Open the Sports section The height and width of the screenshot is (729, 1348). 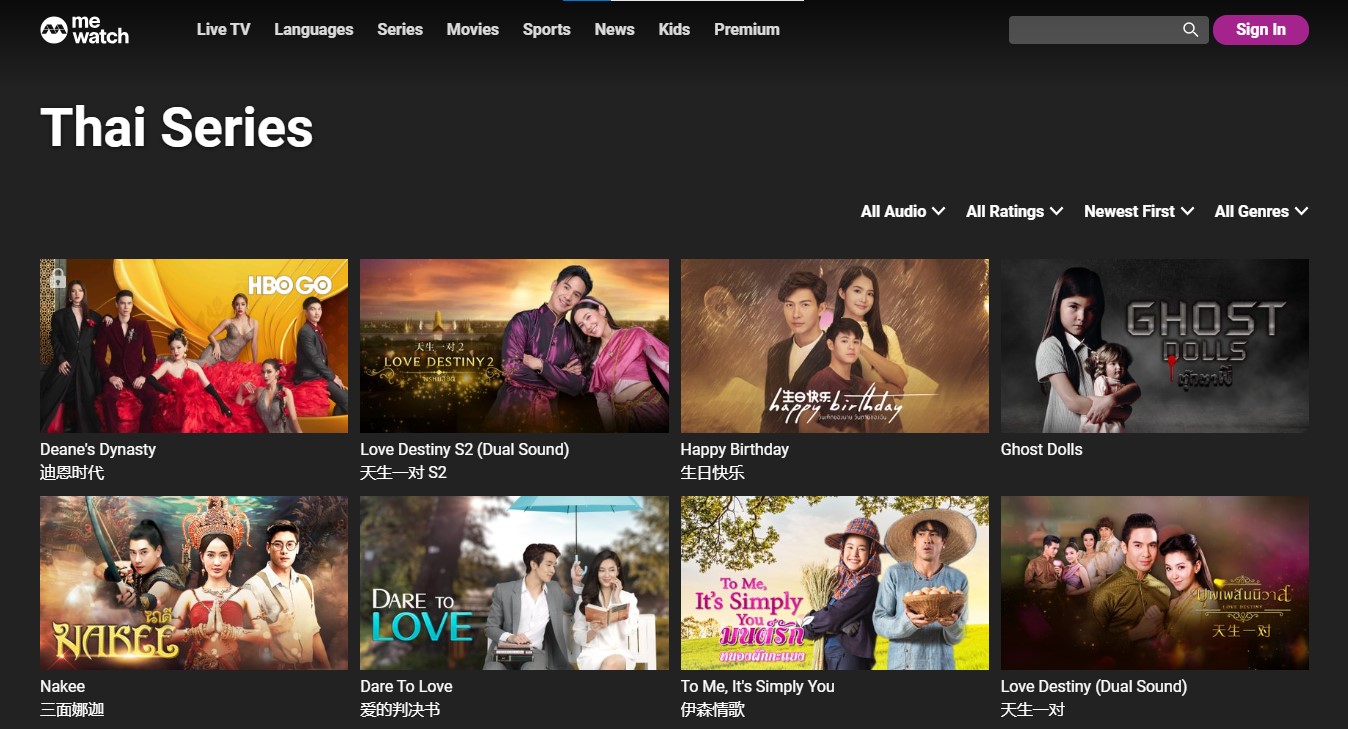pos(547,30)
